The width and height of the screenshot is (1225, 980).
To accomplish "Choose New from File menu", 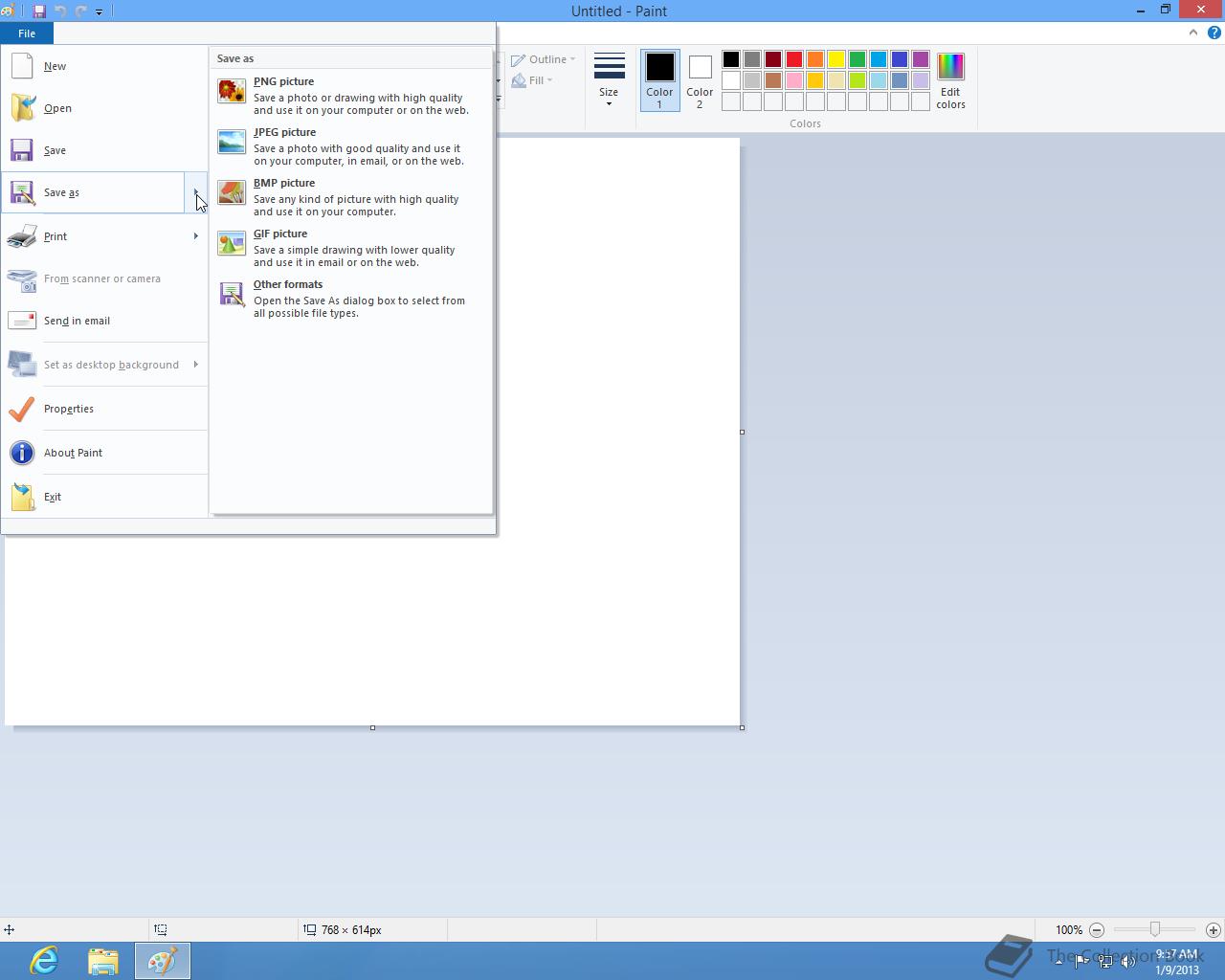I will (x=104, y=66).
